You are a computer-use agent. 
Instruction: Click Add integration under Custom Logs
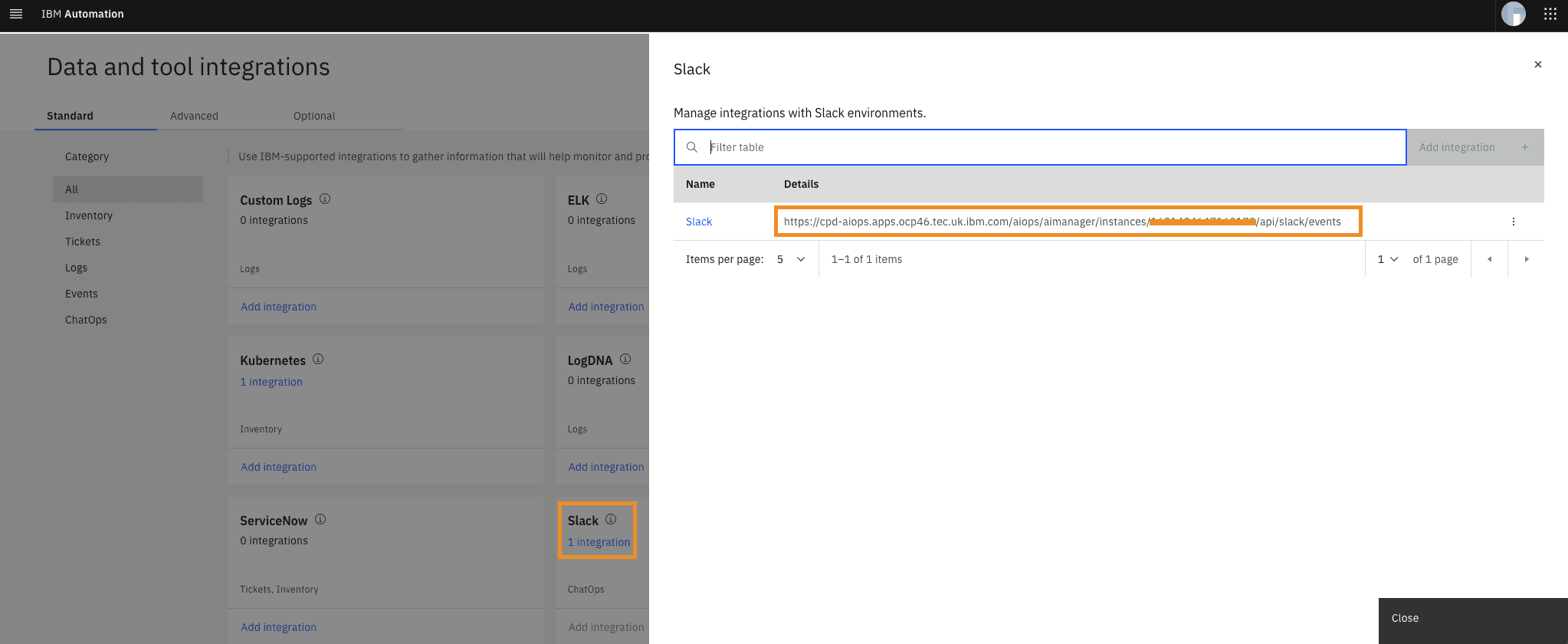point(278,307)
